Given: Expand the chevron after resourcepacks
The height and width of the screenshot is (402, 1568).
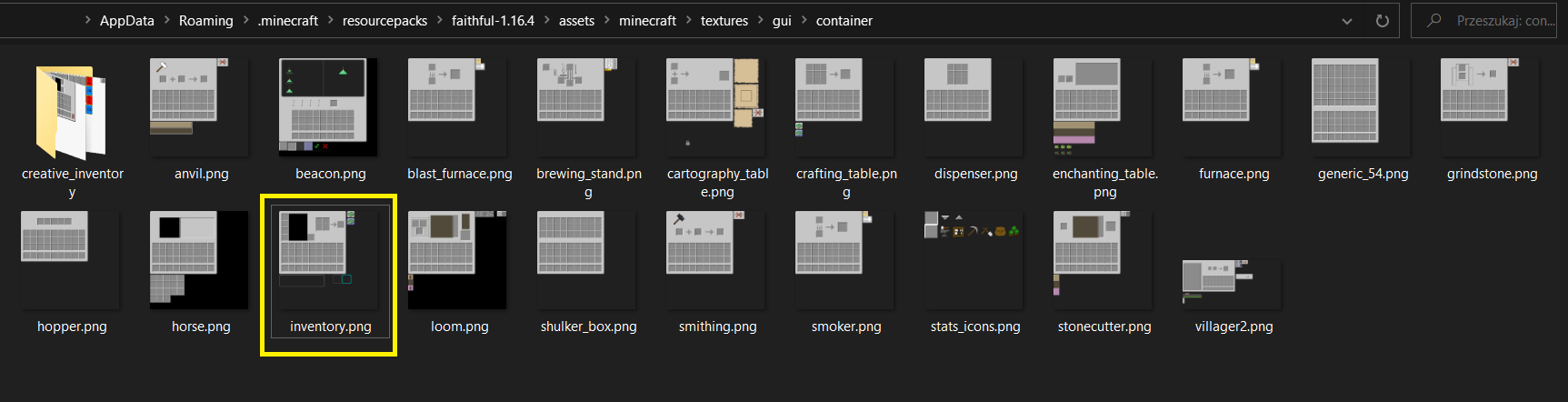Looking at the screenshot, I should (x=440, y=20).
